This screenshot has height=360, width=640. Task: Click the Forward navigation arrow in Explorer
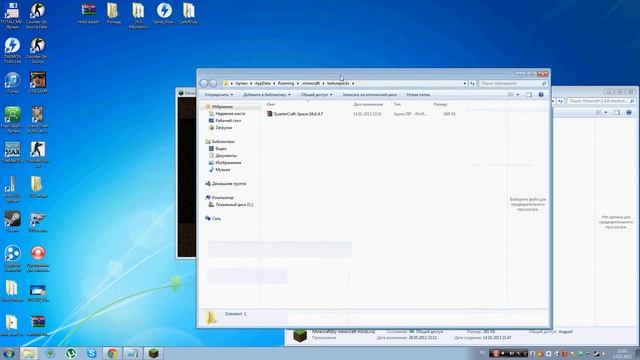[x=213, y=83]
